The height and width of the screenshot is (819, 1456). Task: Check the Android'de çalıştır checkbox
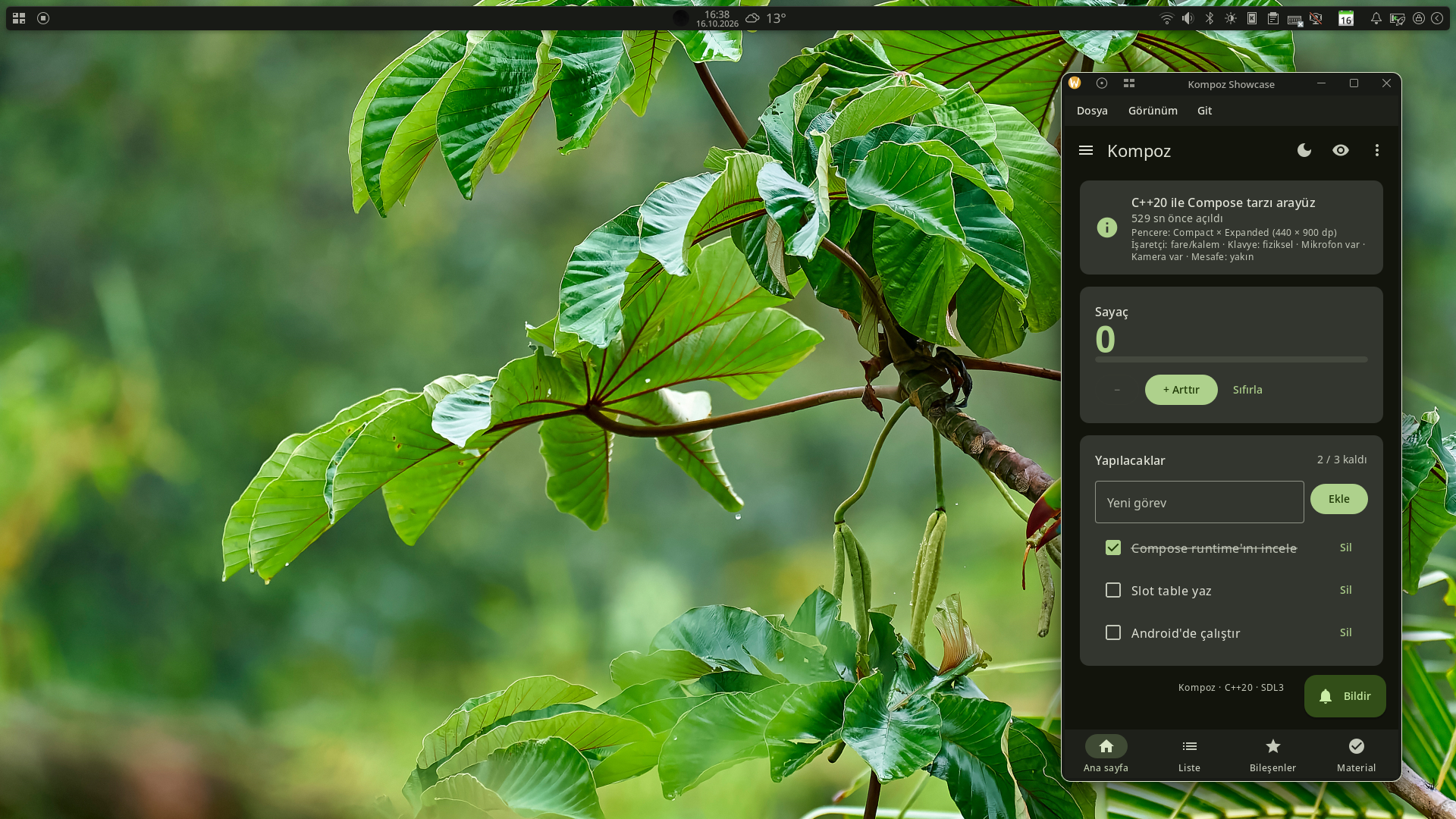coord(1113,632)
